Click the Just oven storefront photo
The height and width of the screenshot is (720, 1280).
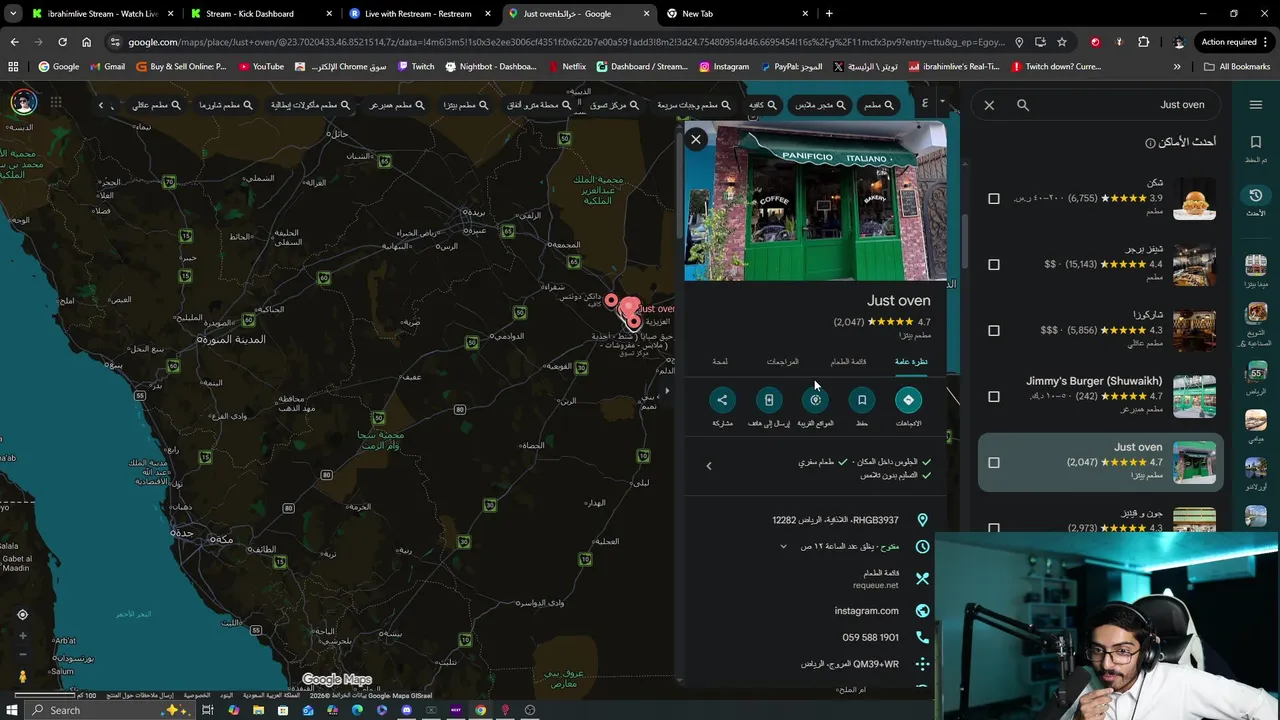tap(815, 202)
